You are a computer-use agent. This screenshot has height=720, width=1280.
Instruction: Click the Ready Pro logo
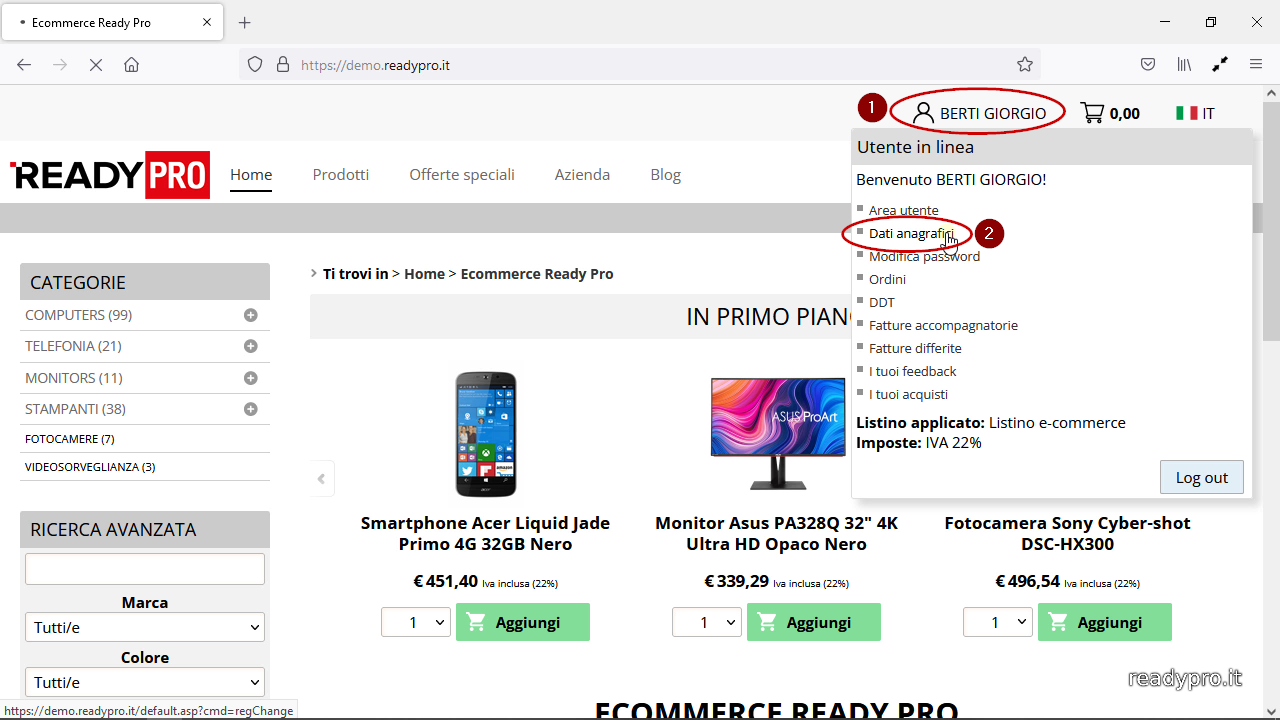click(x=110, y=175)
